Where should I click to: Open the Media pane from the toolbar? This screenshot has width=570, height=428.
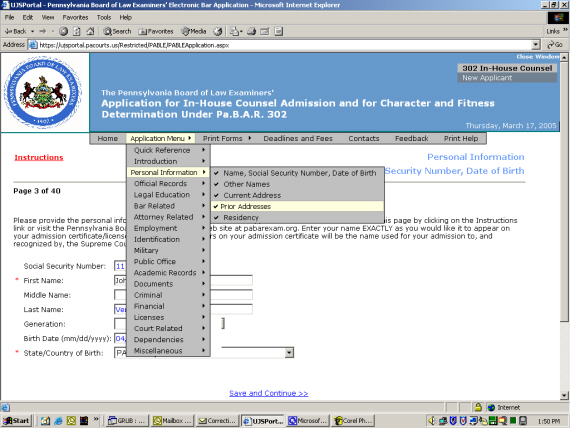pos(194,31)
